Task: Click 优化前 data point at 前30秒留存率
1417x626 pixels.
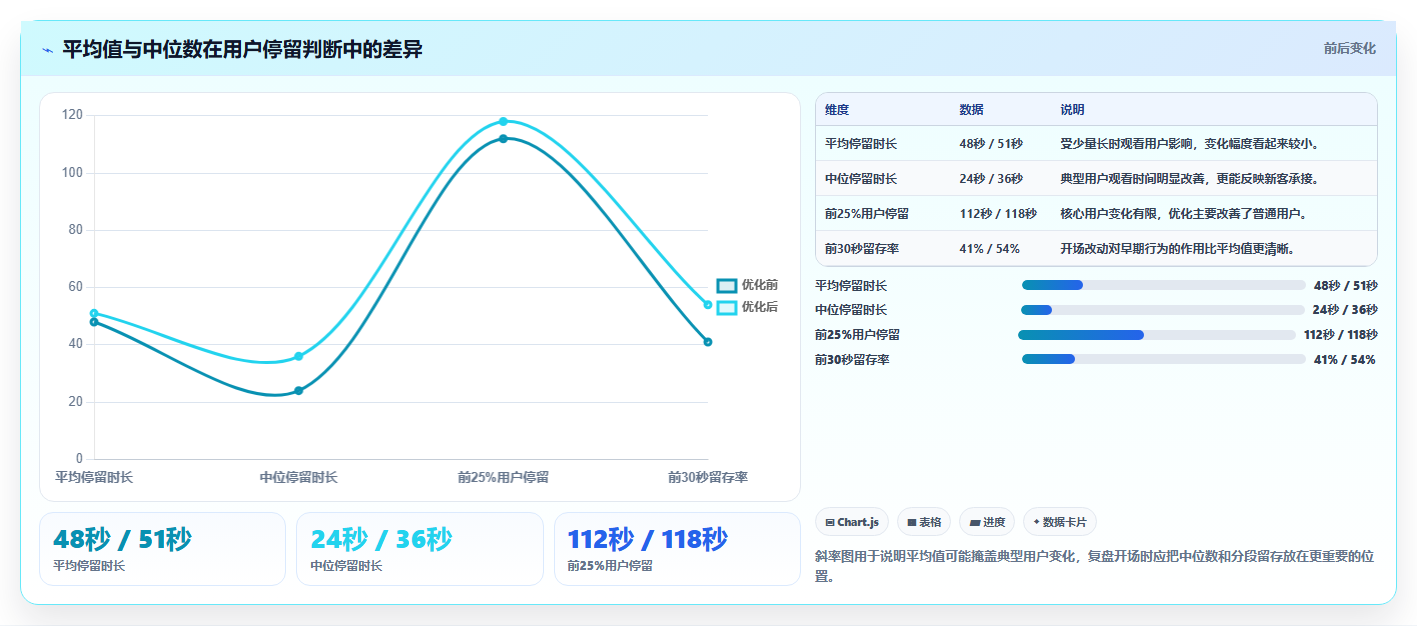Action: click(708, 342)
